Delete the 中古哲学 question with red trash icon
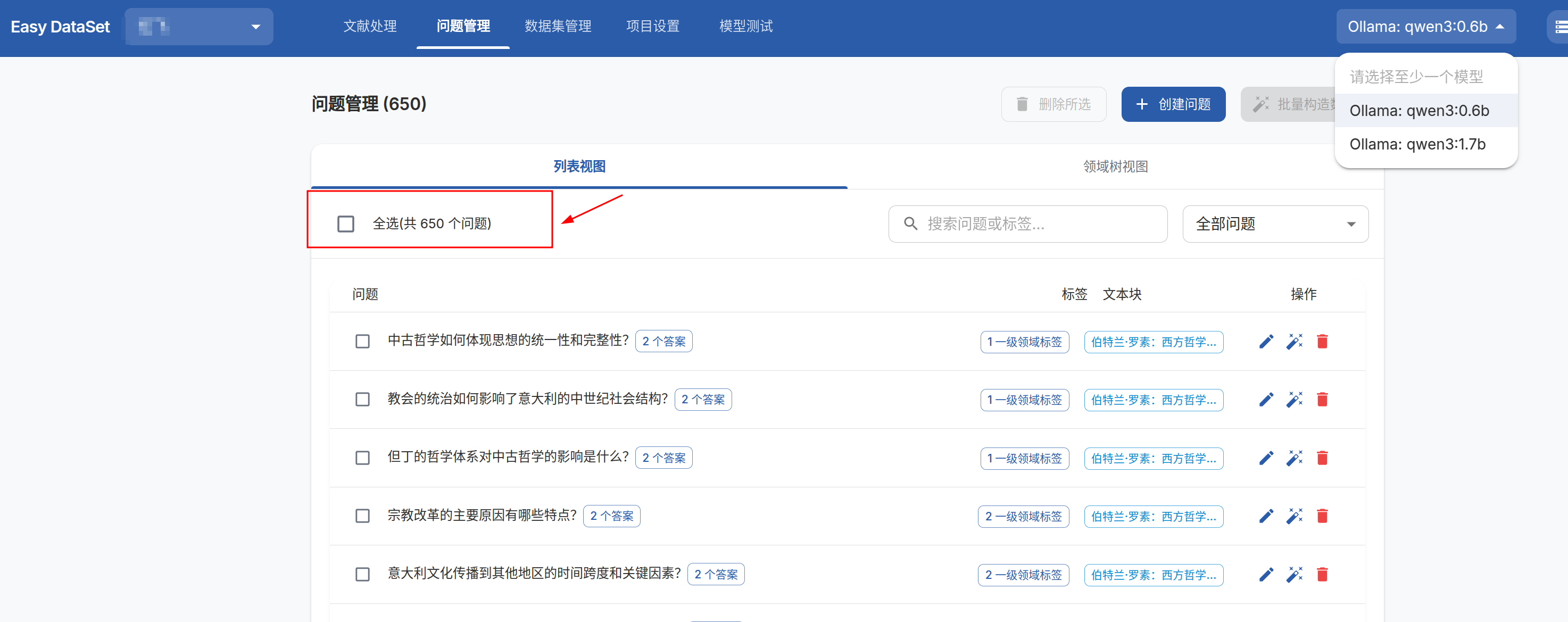Image resolution: width=1568 pixels, height=622 pixels. coord(1322,342)
